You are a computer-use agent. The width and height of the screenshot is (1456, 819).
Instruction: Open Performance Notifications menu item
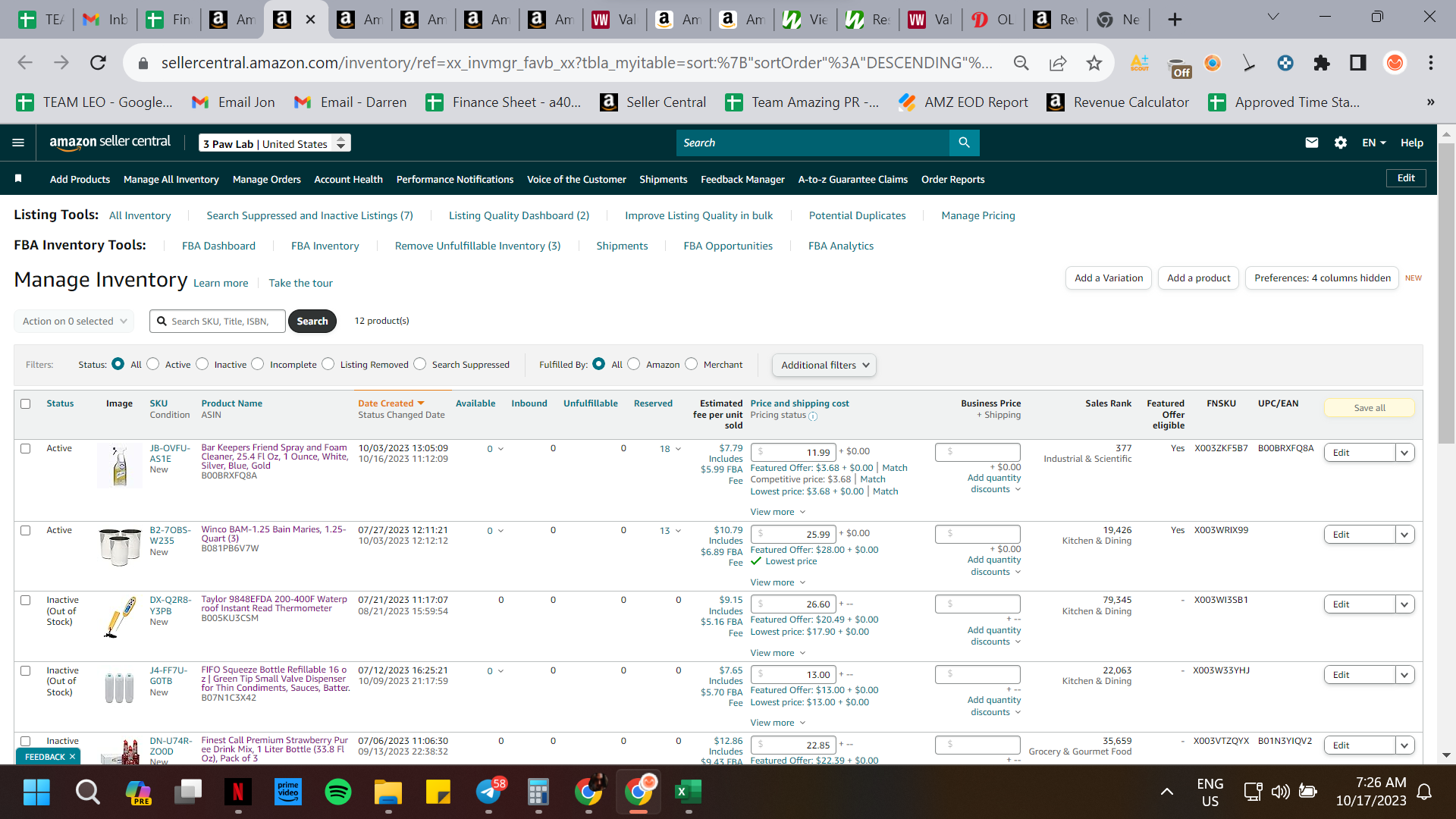click(x=455, y=179)
